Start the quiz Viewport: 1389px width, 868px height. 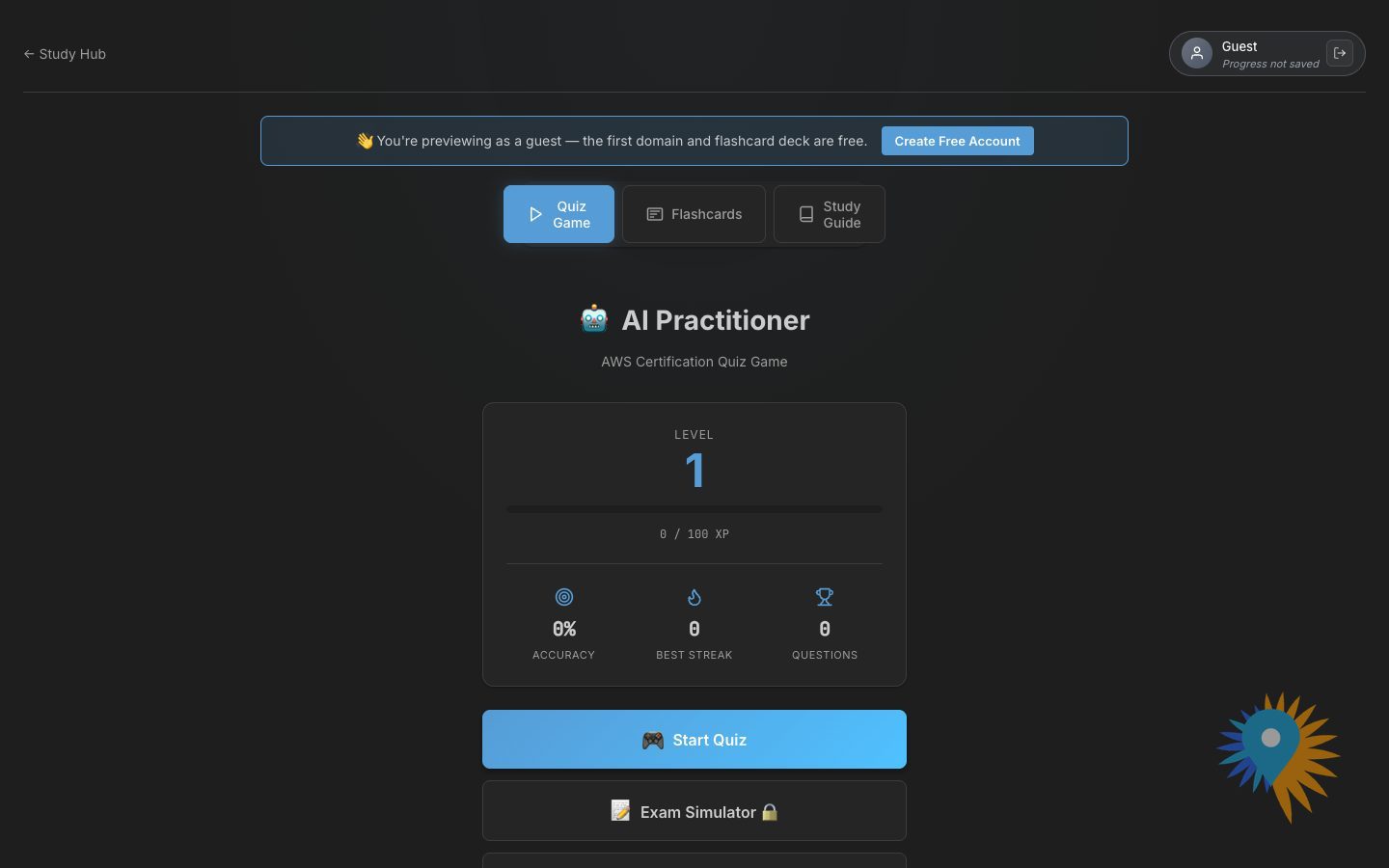(694, 740)
